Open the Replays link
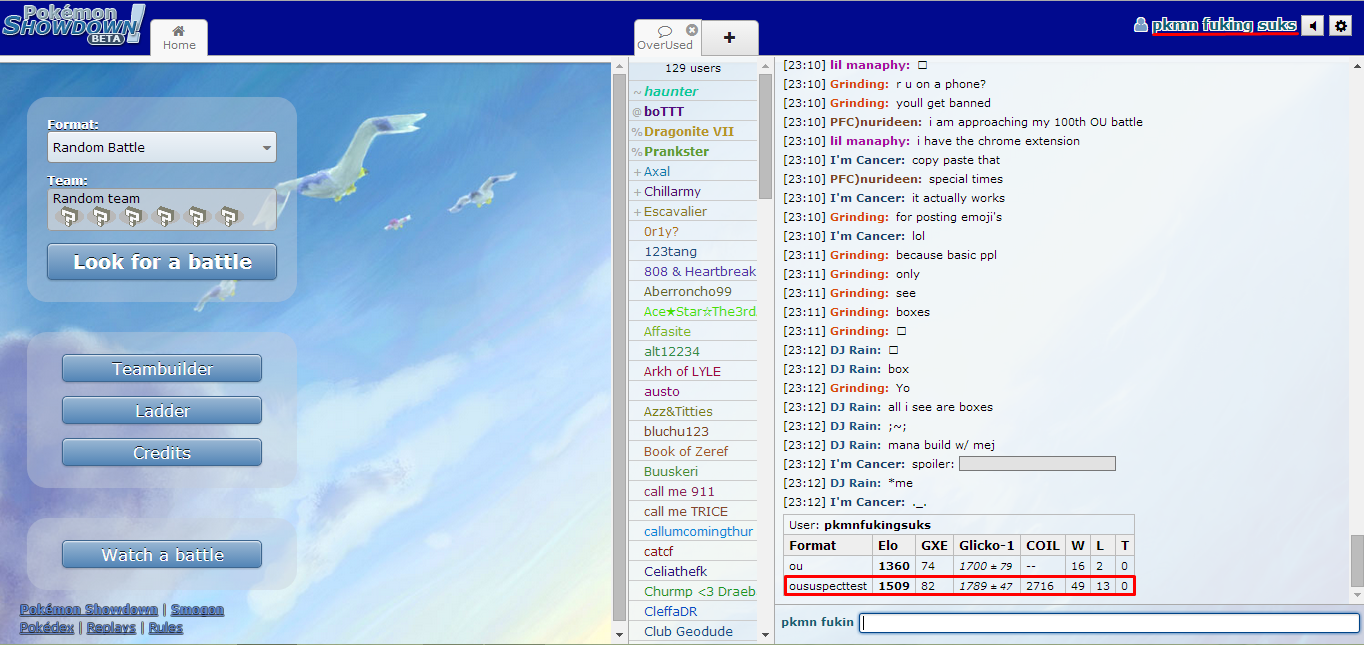 pos(110,628)
